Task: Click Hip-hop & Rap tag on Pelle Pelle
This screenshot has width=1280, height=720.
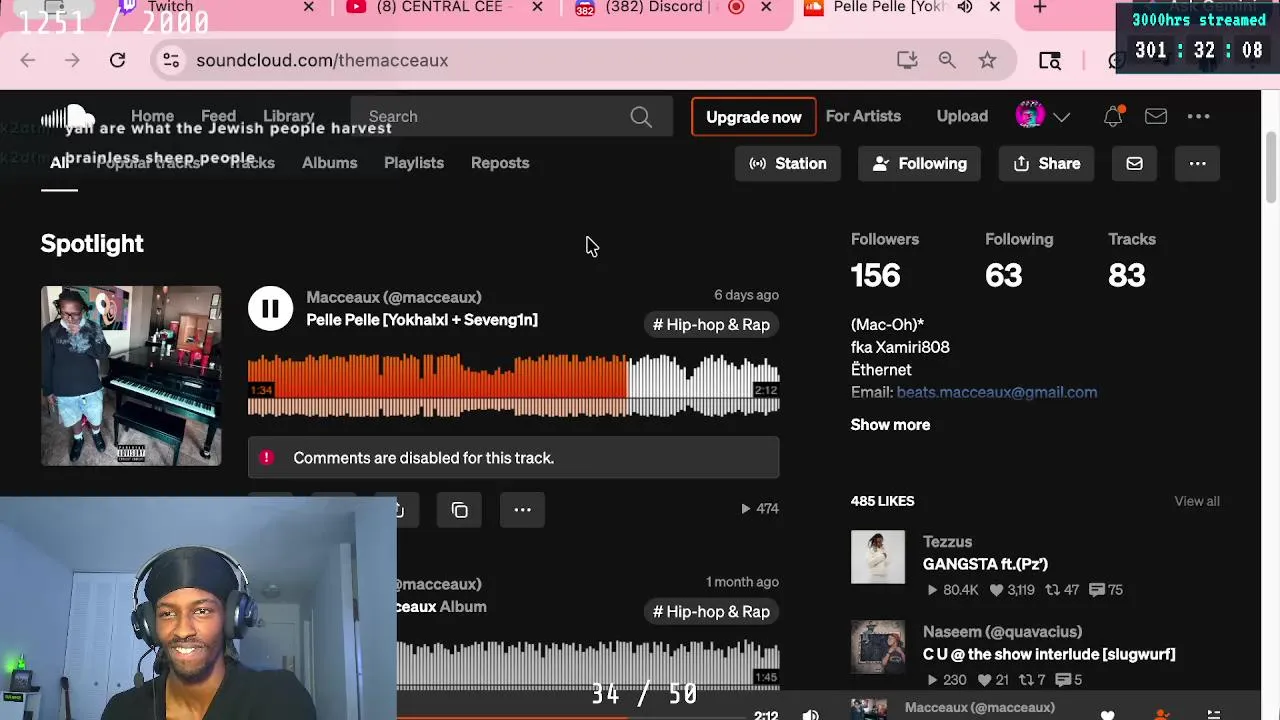Action: click(x=711, y=325)
